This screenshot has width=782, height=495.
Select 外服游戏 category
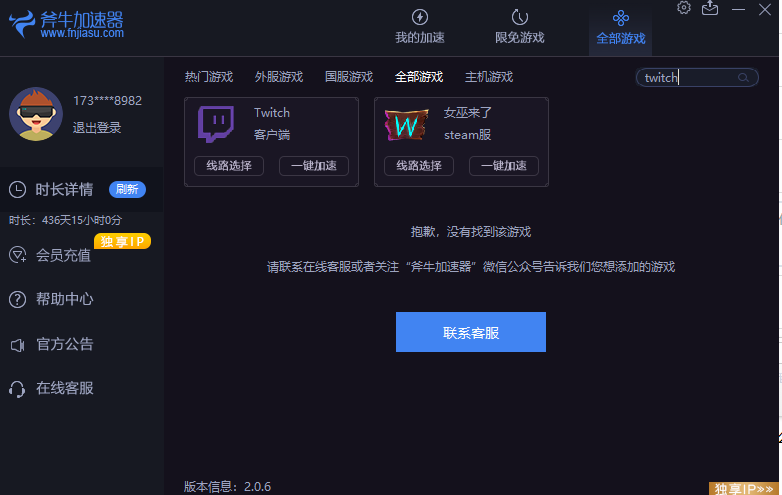279,77
